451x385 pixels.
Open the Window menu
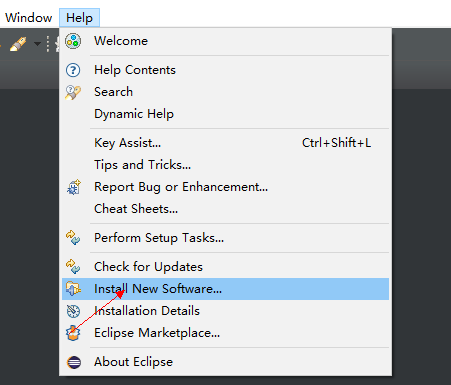pyautogui.click(x=29, y=18)
